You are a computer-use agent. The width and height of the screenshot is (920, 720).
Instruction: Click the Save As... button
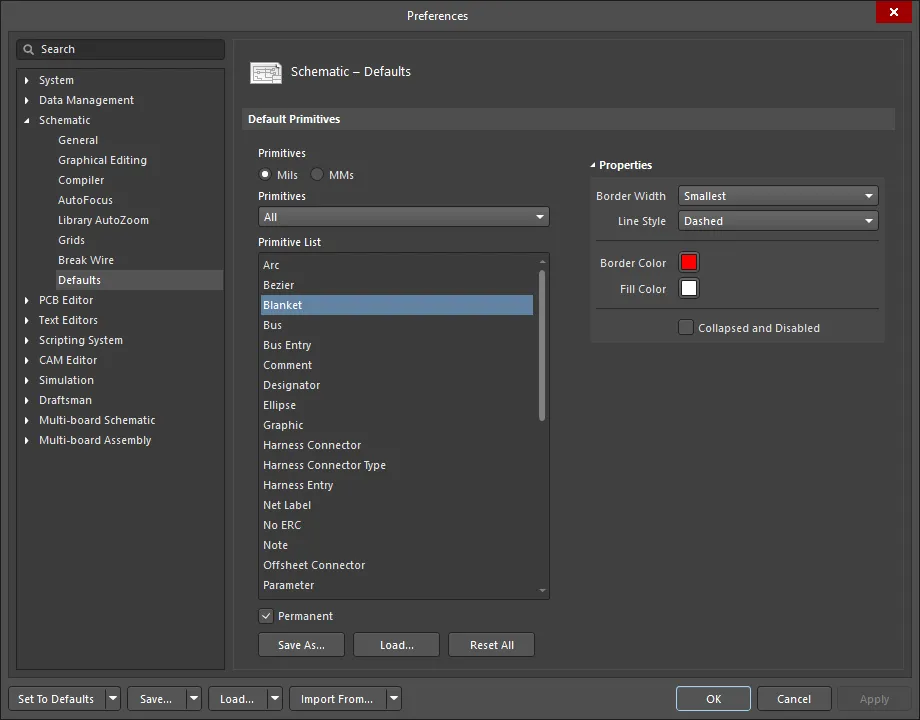(x=301, y=645)
